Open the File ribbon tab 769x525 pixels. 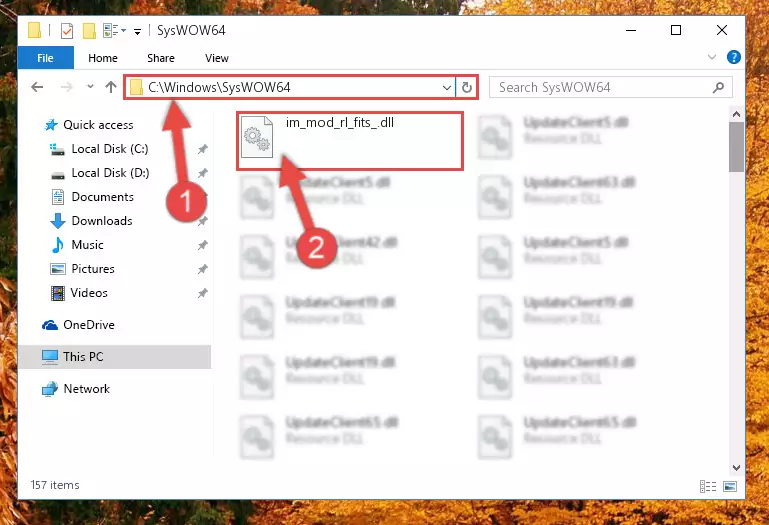point(46,58)
